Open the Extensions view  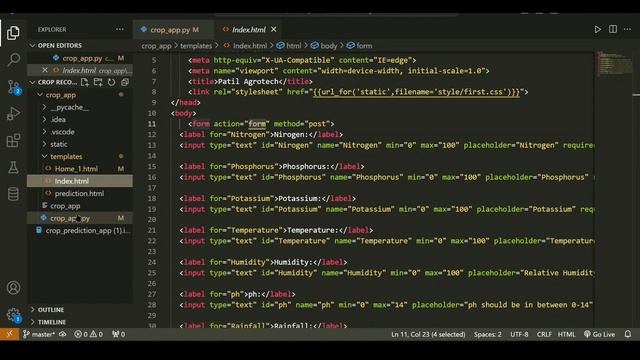[x=13, y=140]
